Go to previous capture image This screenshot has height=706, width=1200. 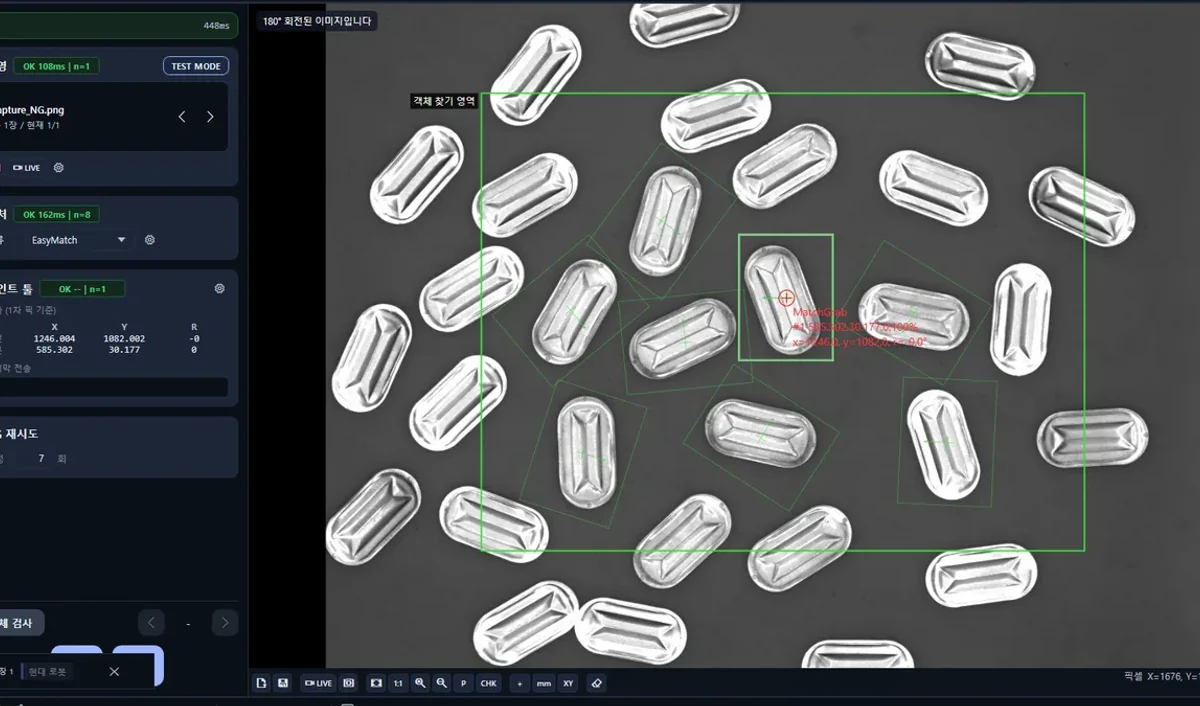tap(182, 117)
